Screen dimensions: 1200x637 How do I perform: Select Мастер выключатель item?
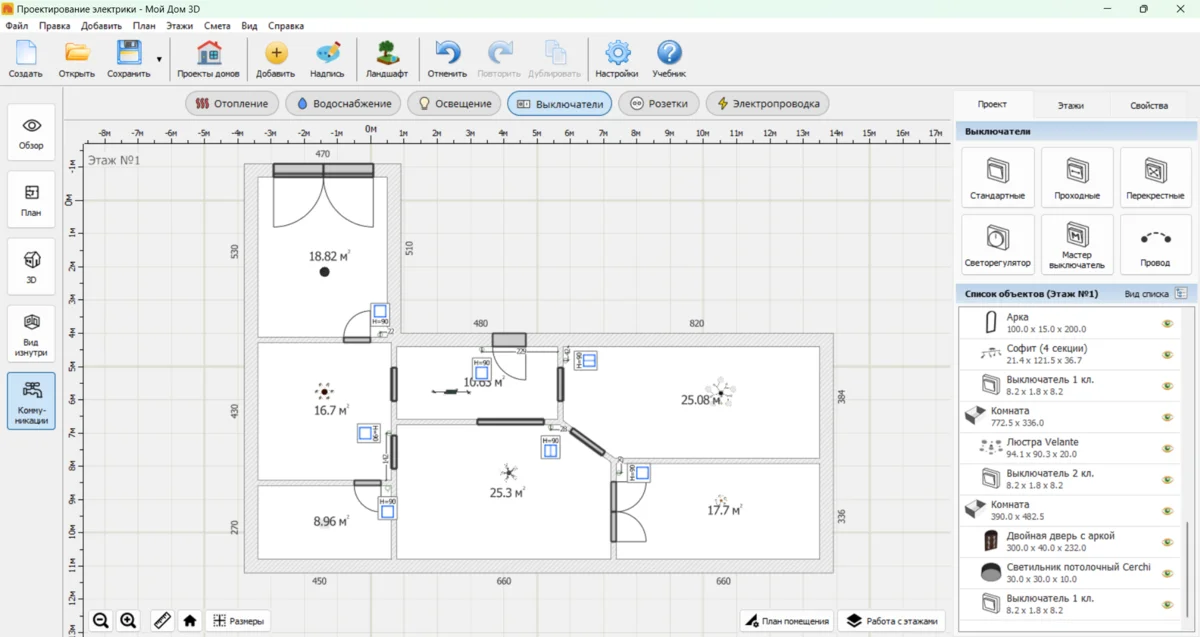(1077, 245)
